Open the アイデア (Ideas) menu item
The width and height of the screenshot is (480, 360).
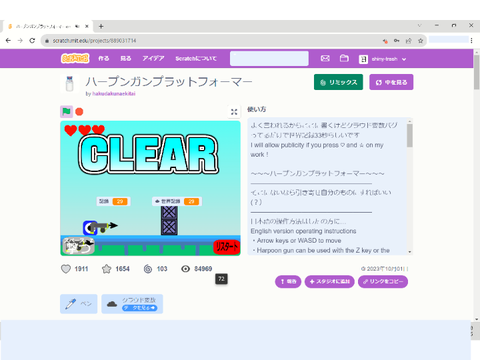tap(153, 59)
